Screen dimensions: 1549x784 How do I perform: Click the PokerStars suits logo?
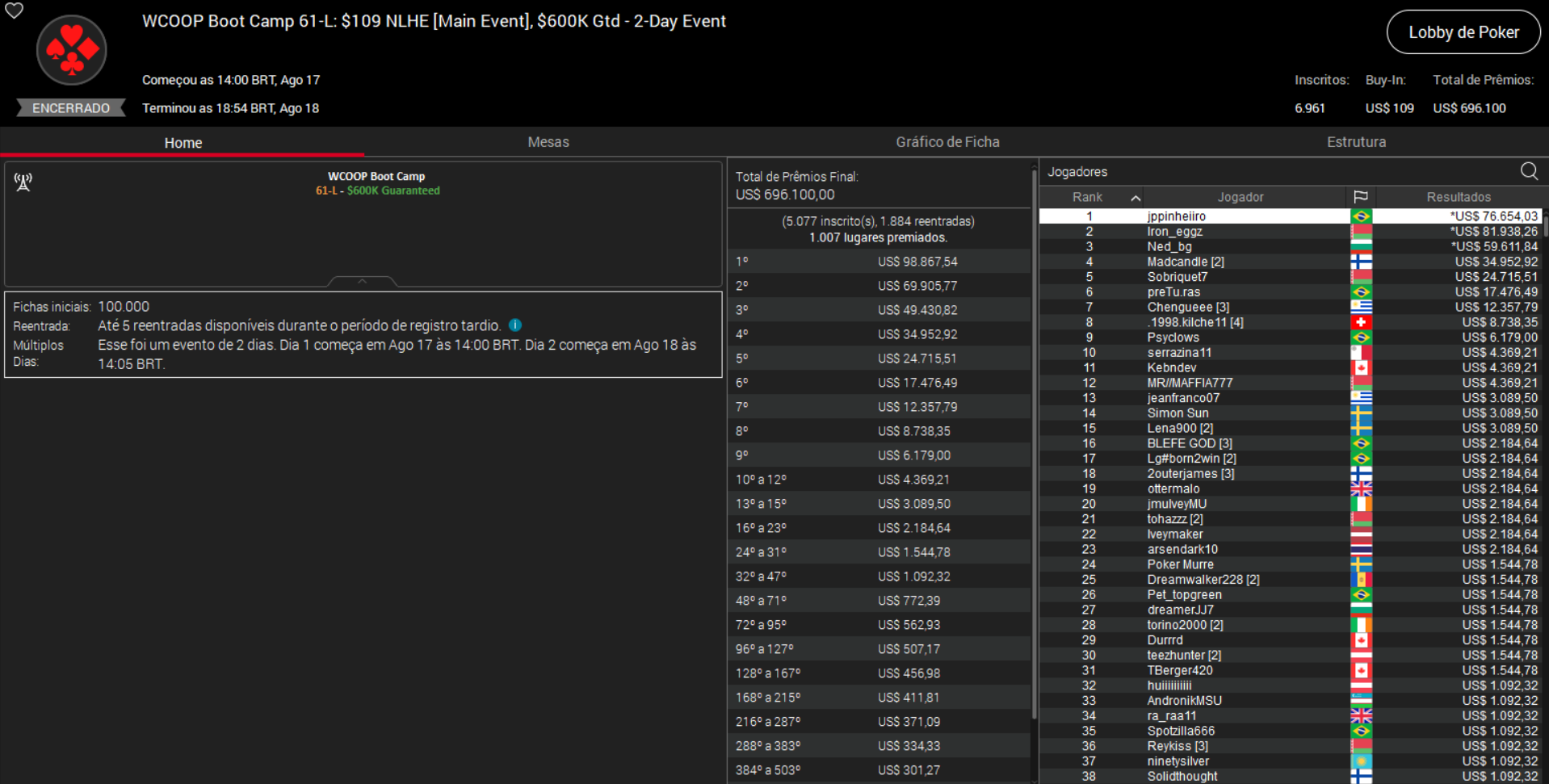point(72,50)
